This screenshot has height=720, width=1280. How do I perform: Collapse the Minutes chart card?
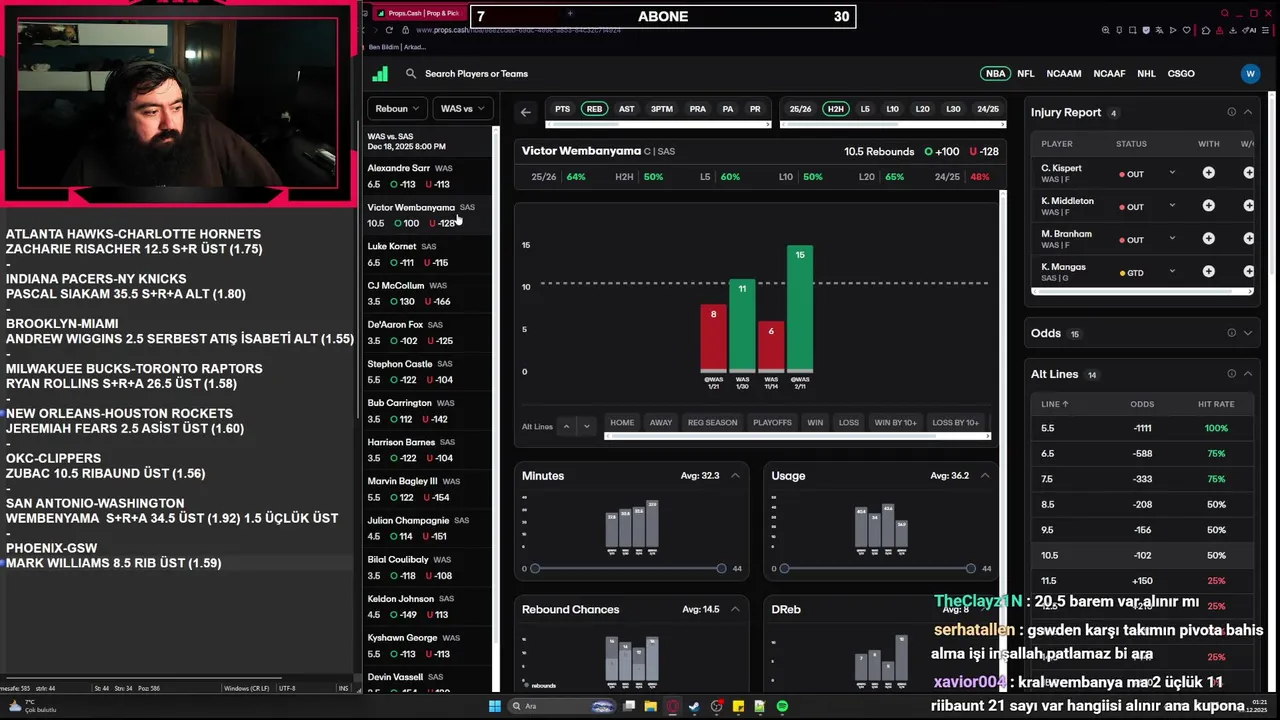coord(735,475)
